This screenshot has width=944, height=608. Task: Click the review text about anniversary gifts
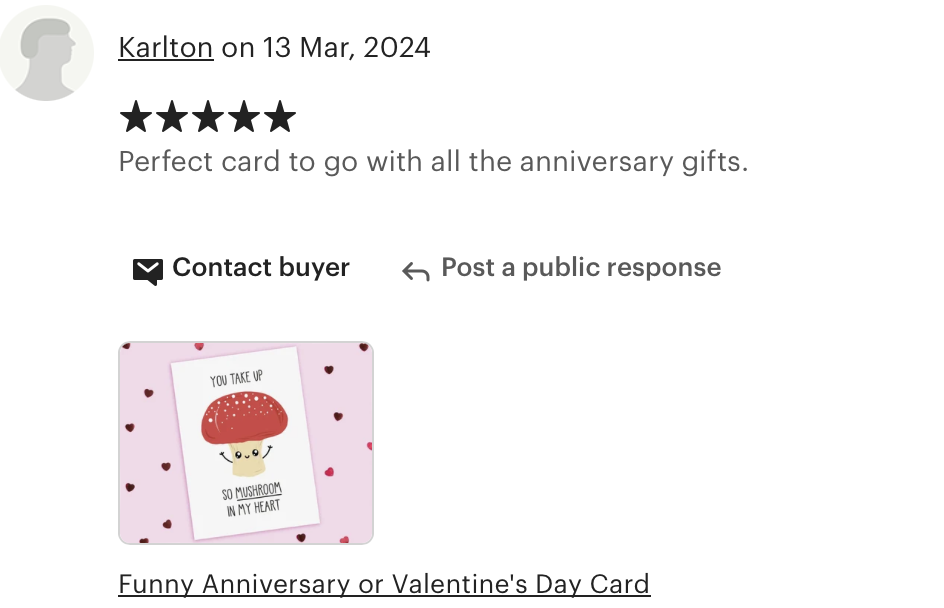point(433,162)
